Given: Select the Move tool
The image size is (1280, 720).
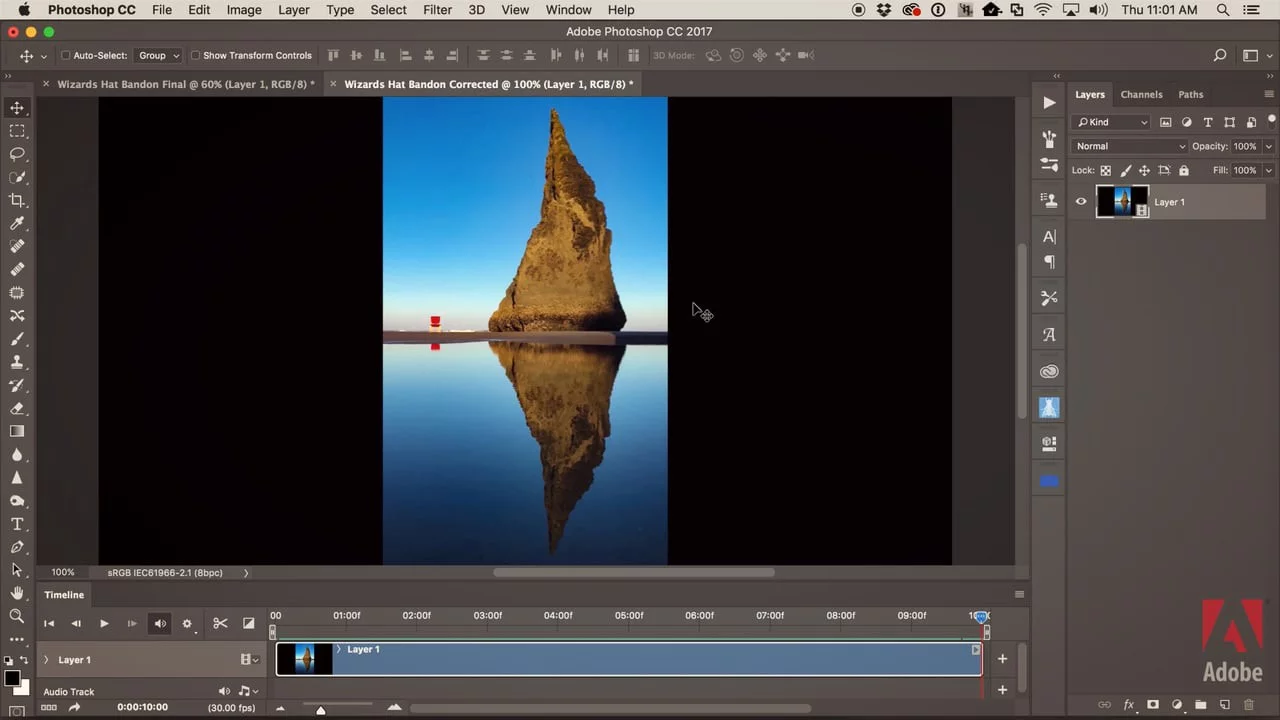Looking at the screenshot, I should (16, 107).
